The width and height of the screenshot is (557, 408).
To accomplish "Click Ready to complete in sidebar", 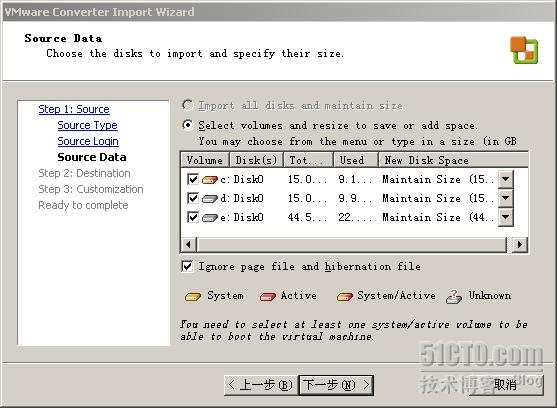I will click(x=83, y=205).
